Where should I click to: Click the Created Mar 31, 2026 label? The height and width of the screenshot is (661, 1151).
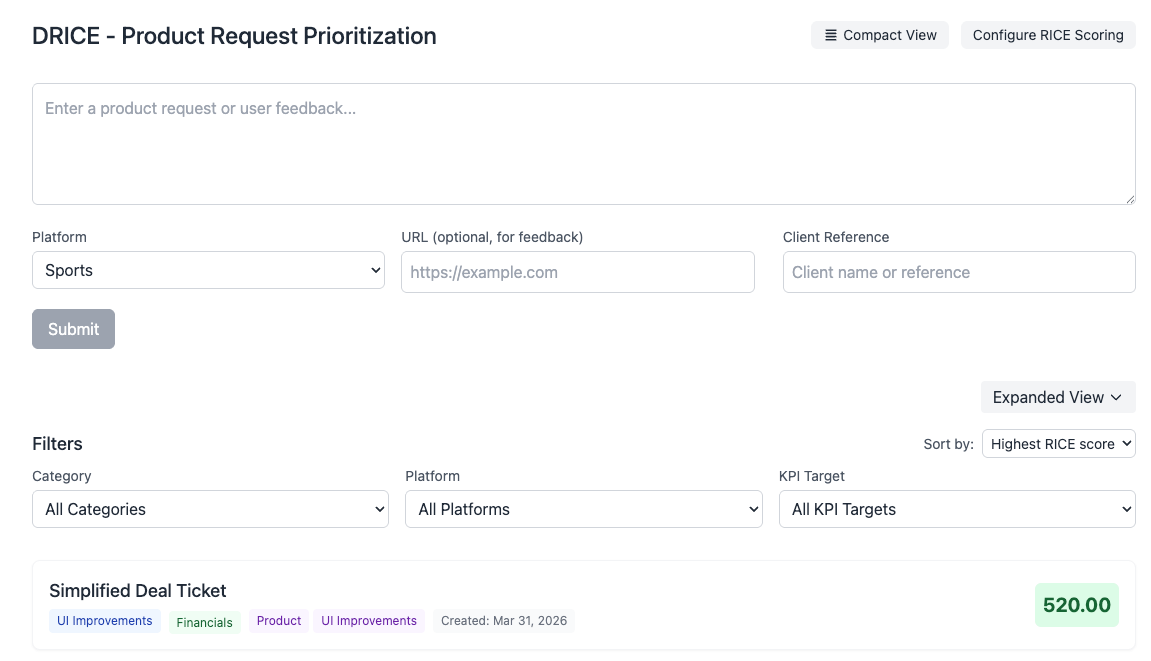coord(504,621)
